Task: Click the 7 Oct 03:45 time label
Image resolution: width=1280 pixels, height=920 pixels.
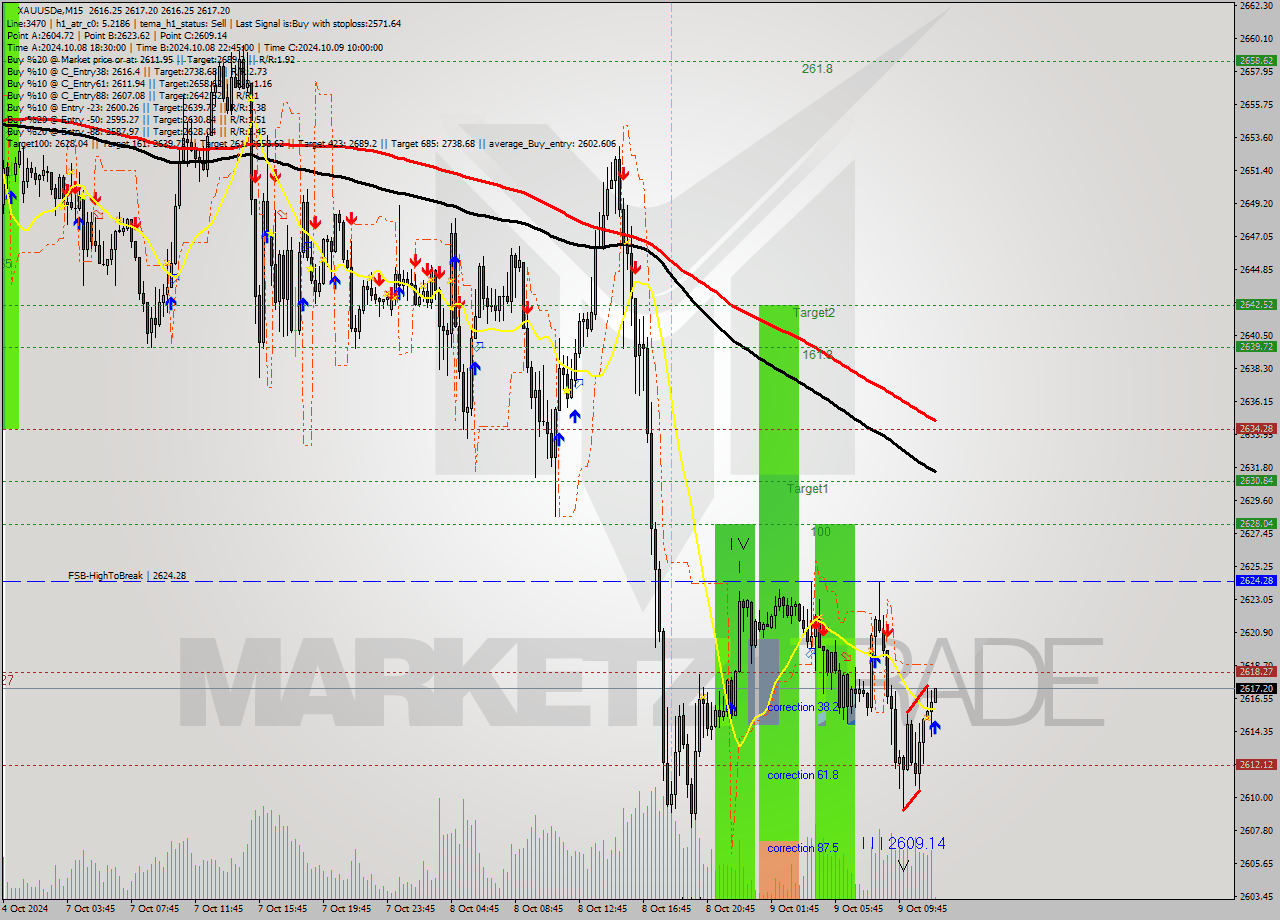Action: point(90,909)
